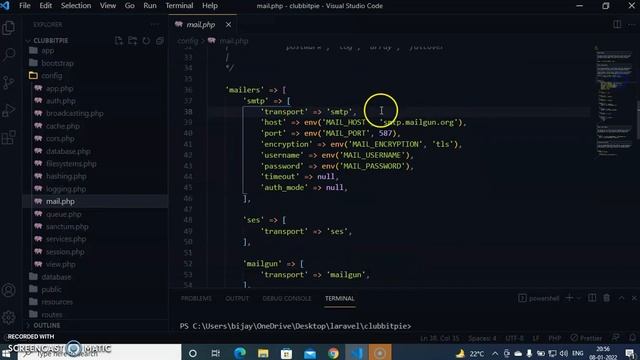Switch to the PROBLEMS panel tab

[196, 298]
